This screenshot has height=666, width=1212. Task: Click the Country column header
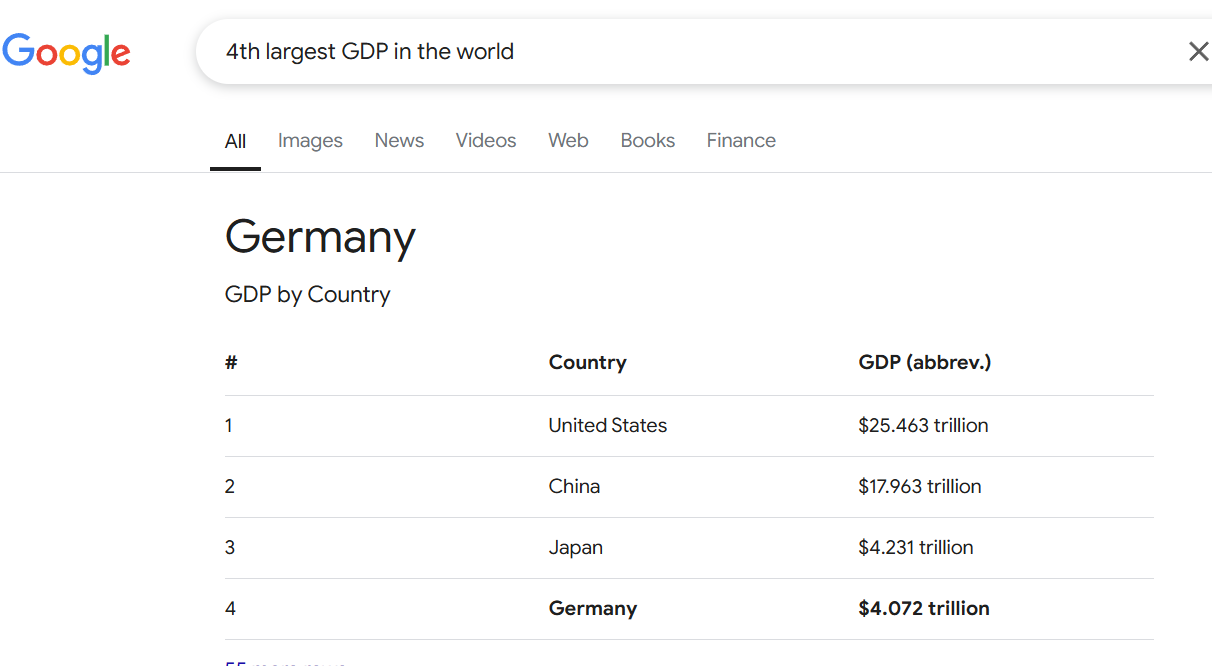pos(587,363)
